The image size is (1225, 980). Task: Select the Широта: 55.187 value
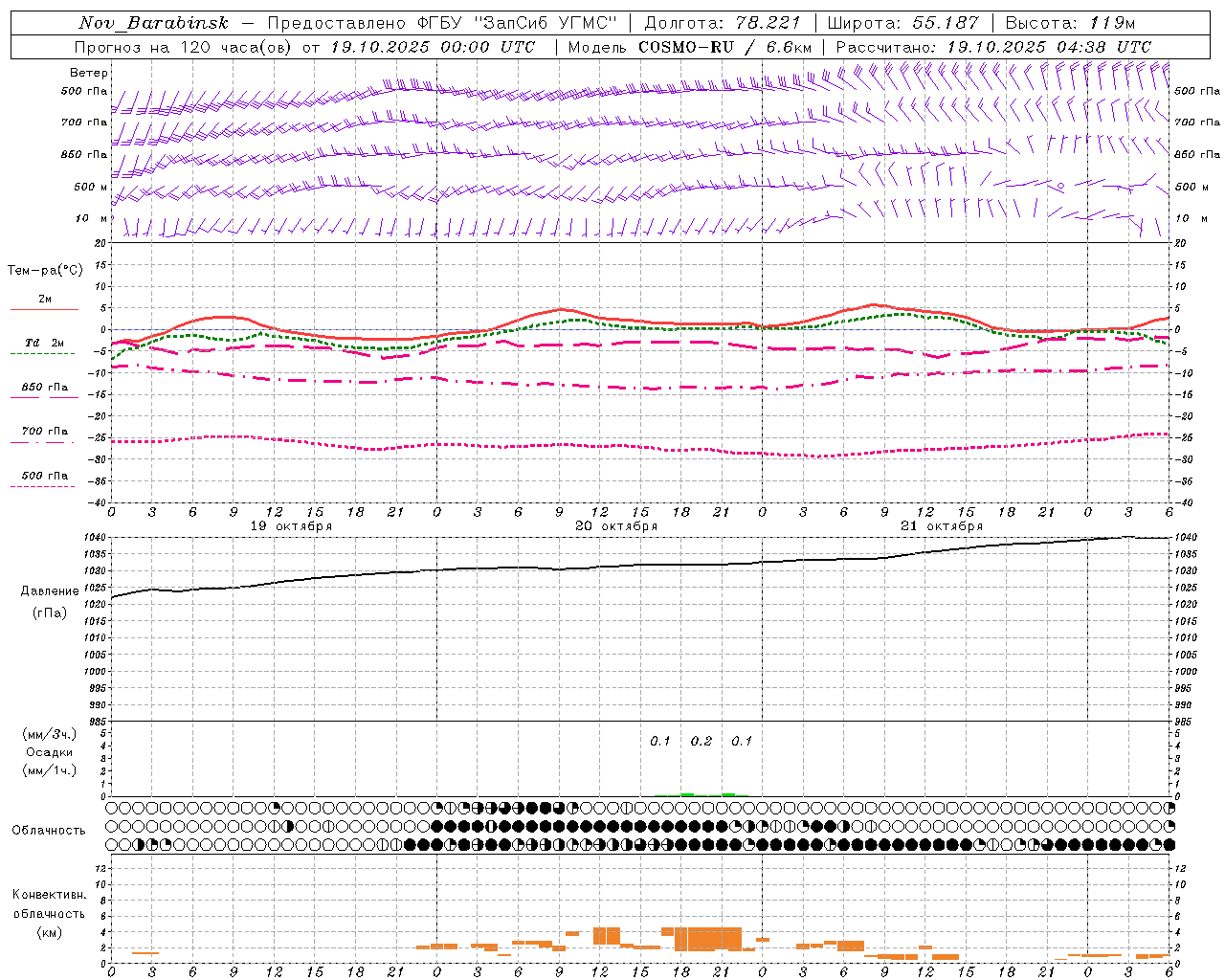click(902, 23)
